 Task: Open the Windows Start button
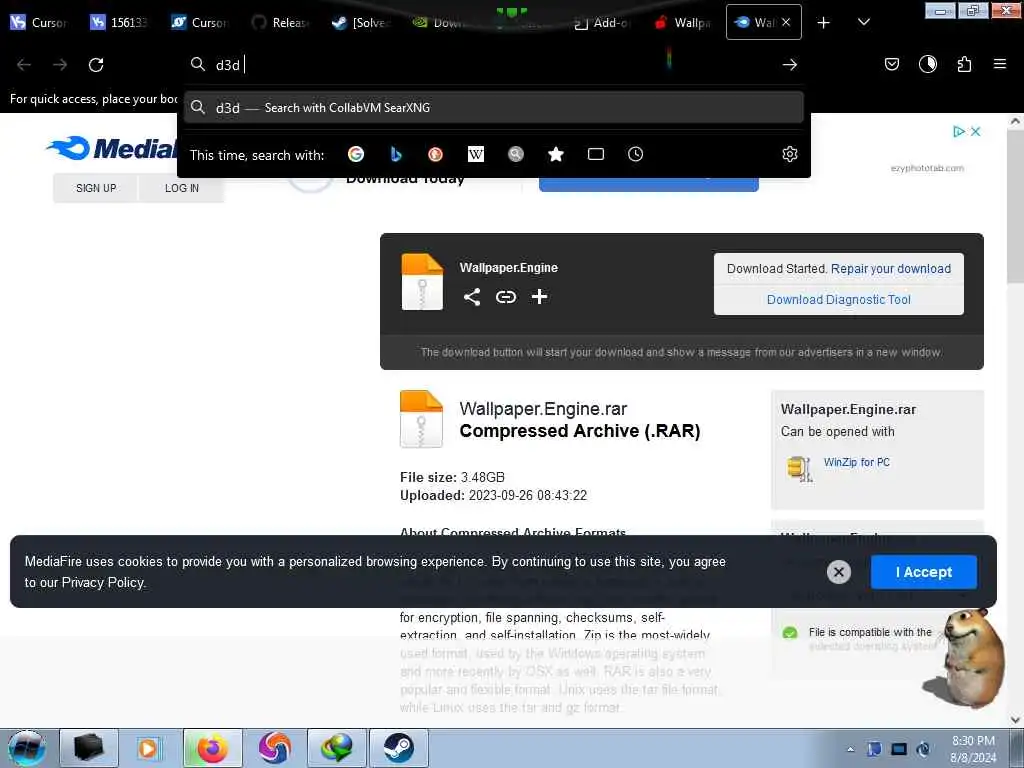(x=27, y=748)
